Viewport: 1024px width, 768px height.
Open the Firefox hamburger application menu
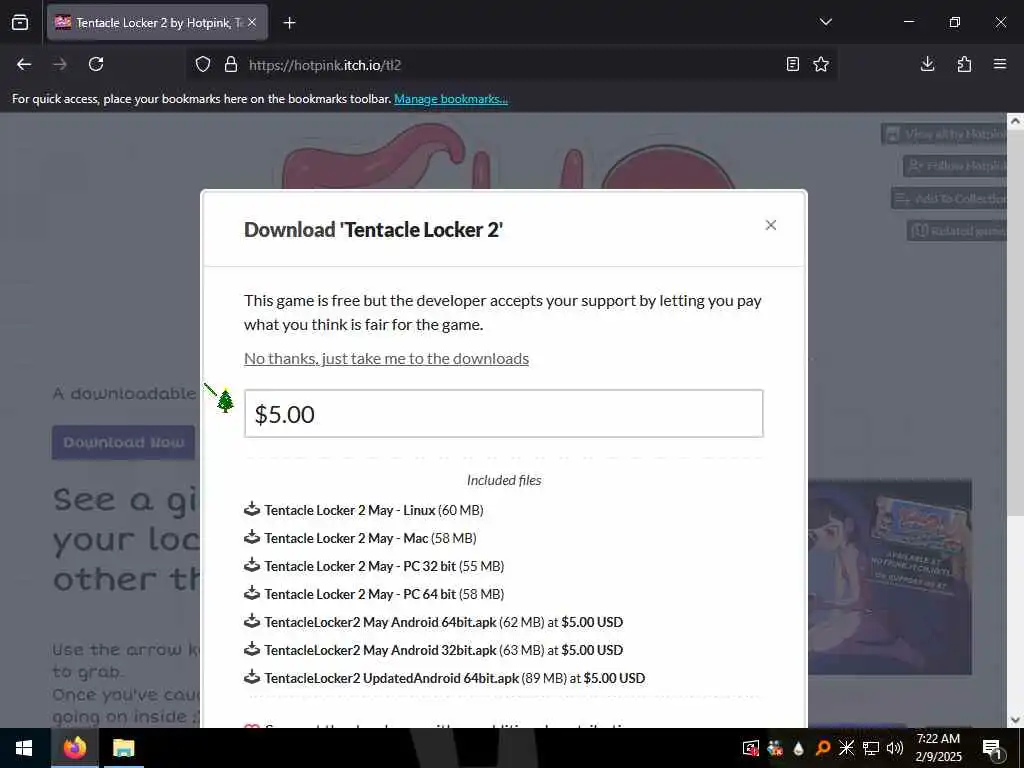[x=1000, y=64]
